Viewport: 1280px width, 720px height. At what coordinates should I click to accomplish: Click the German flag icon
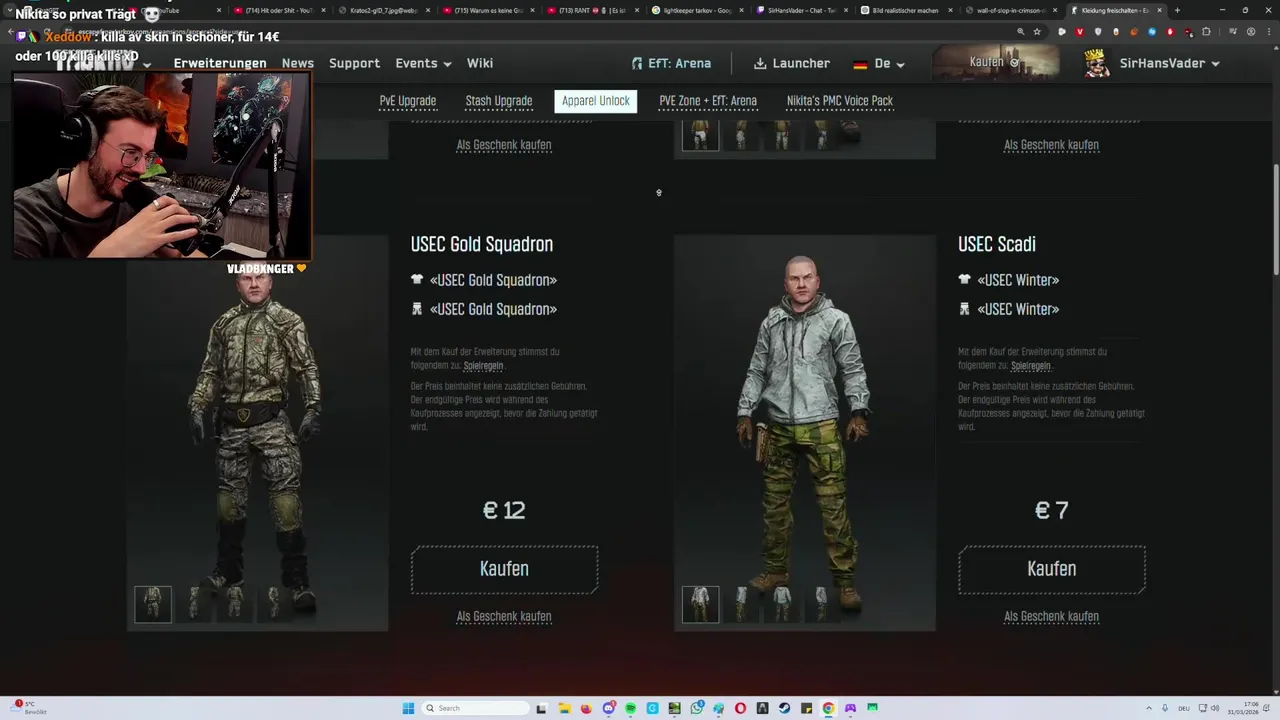[860, 64]
